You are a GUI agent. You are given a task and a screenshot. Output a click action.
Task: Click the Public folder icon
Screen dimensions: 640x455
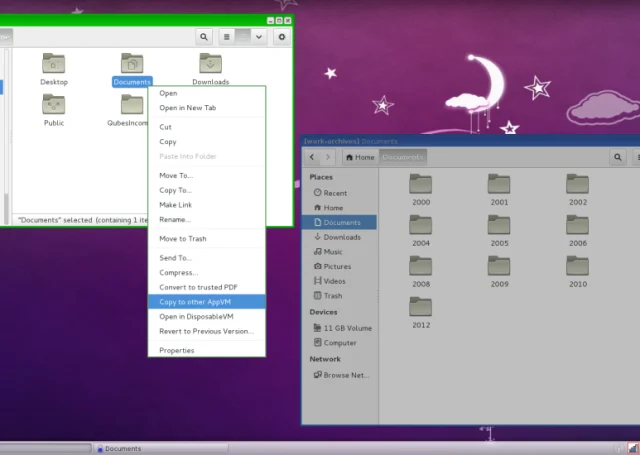(54, 106)
